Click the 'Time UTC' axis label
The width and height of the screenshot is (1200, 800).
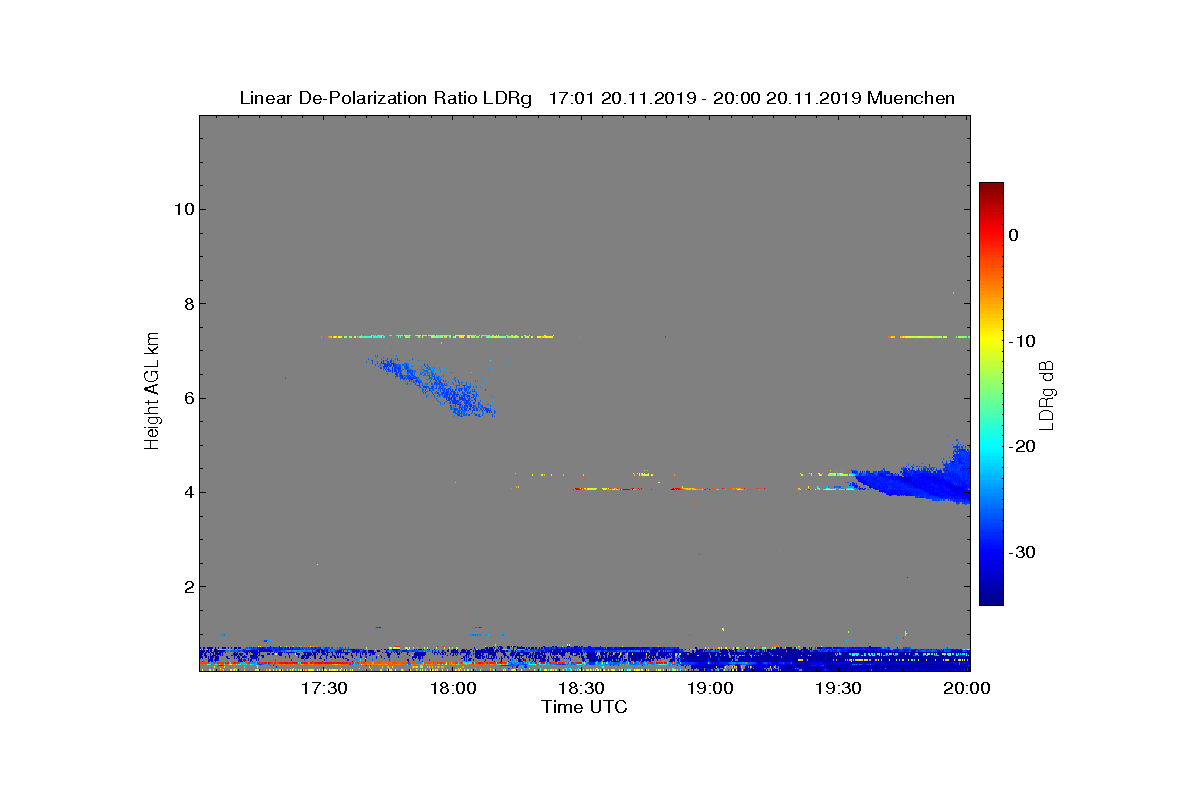(584, 707)
